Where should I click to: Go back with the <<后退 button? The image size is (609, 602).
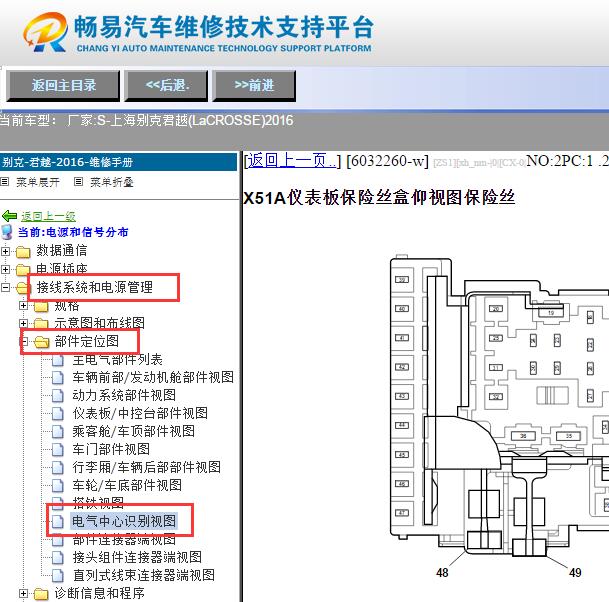click(x=166, y=85)
